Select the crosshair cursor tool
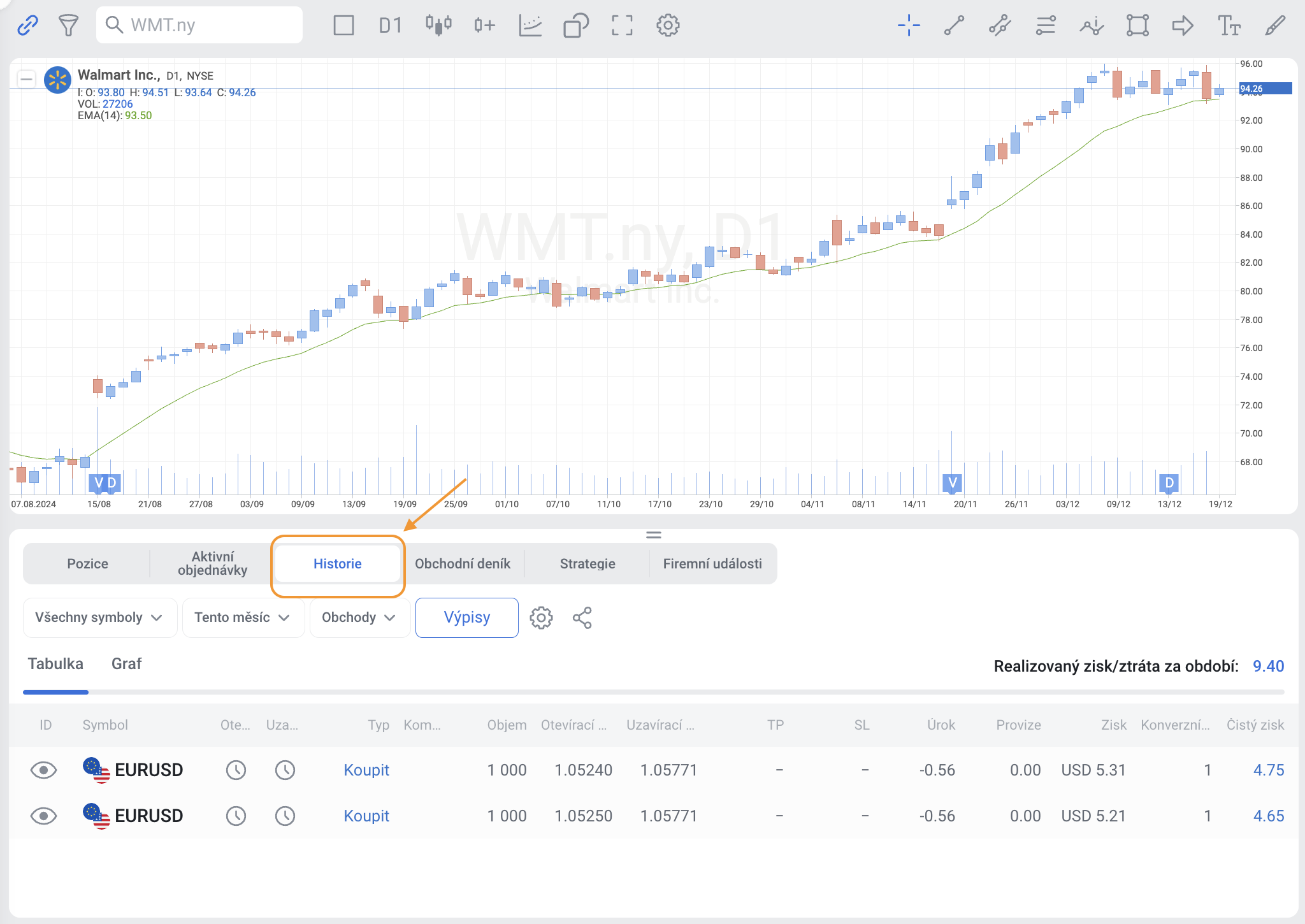 [x=909, y=25]
